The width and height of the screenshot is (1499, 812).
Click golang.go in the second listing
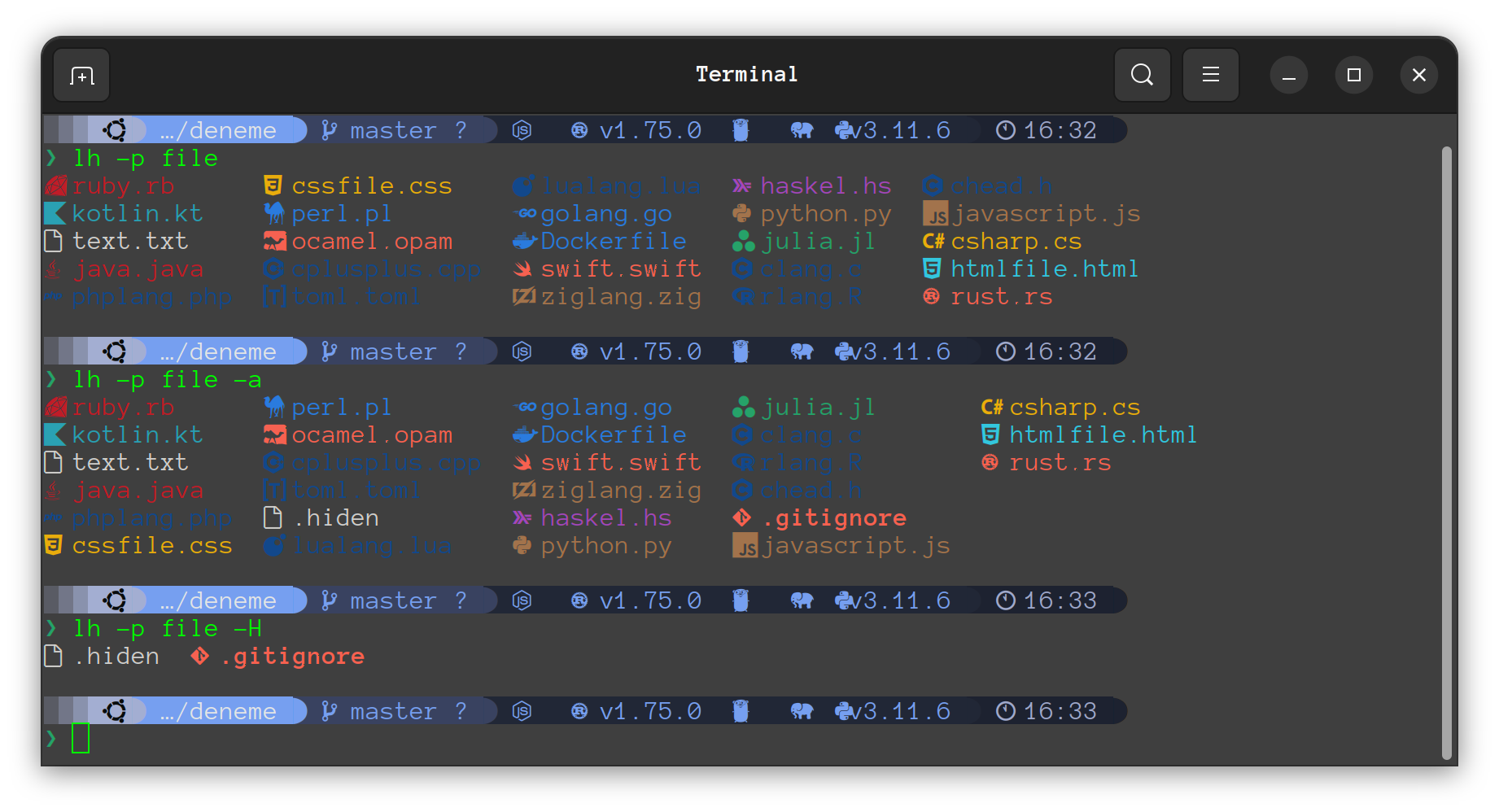(606, 407)
